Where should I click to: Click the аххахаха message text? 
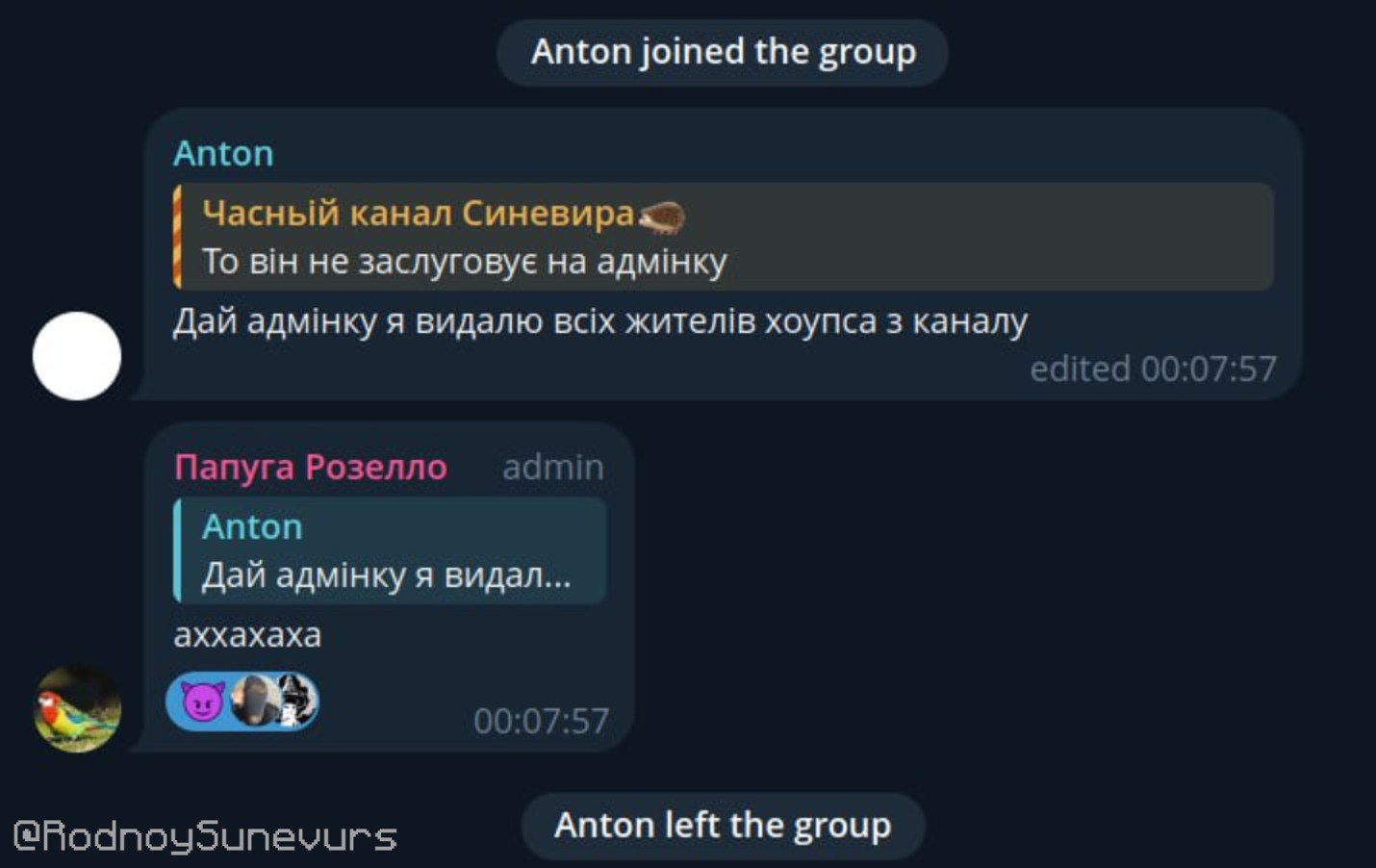[x=247, y=635]
